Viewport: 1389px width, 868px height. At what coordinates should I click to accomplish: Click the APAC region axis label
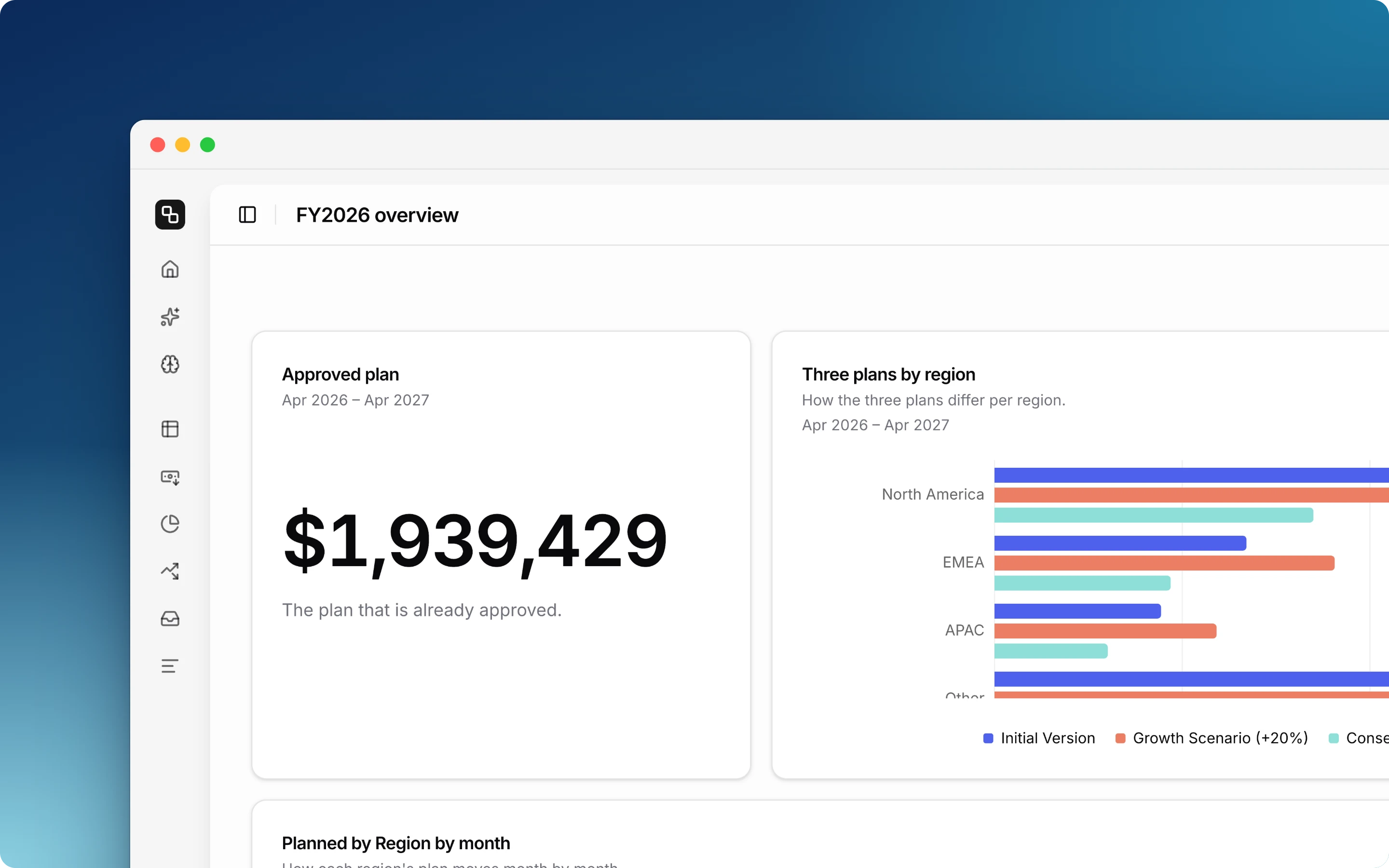coord(964,630)
